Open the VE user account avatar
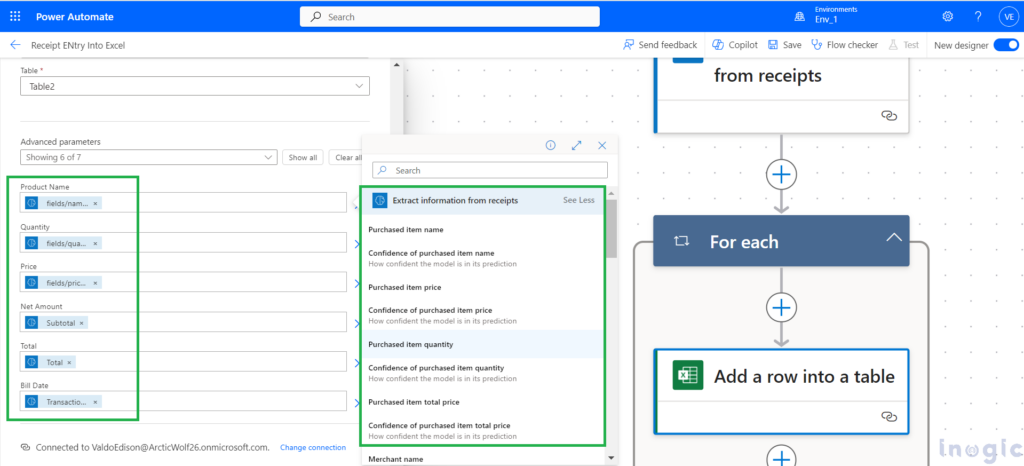 1007,17
